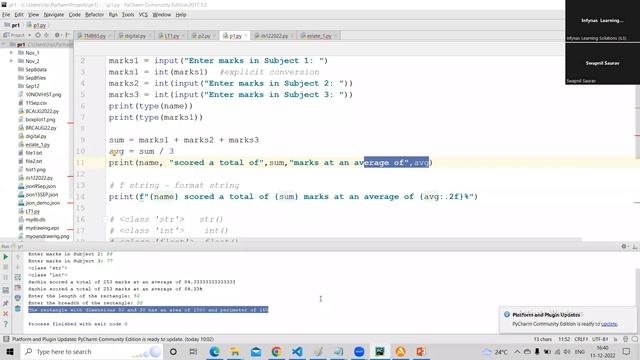Click p1.py in the breadcrumb bar

point(37,25)
